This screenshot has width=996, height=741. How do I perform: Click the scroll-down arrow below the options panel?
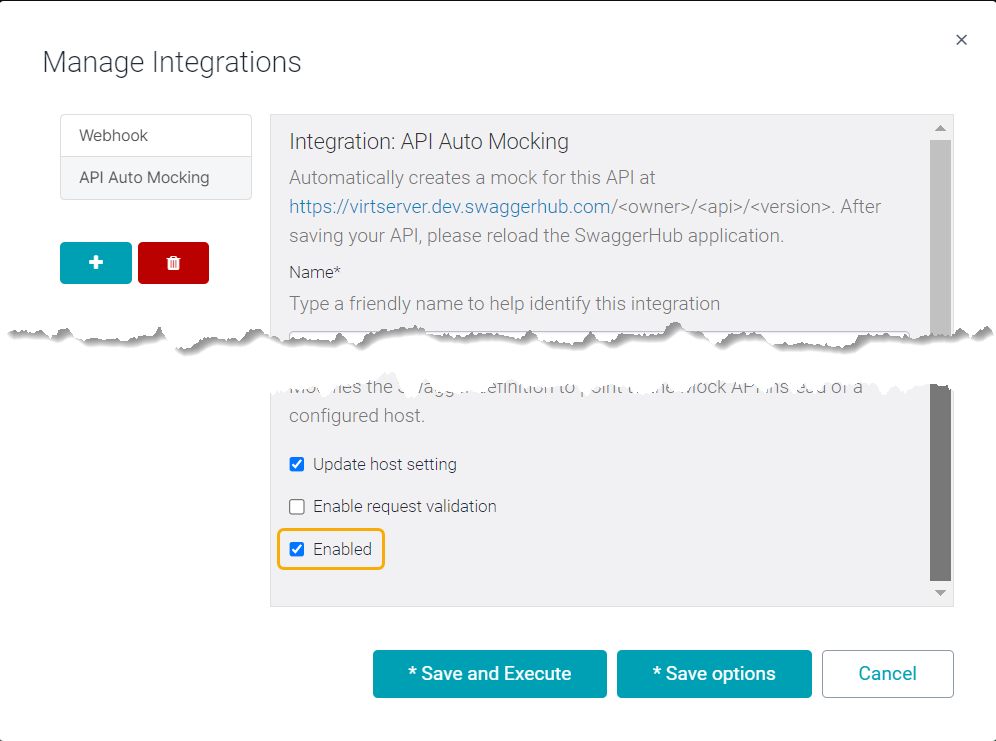tap(940, 592)
